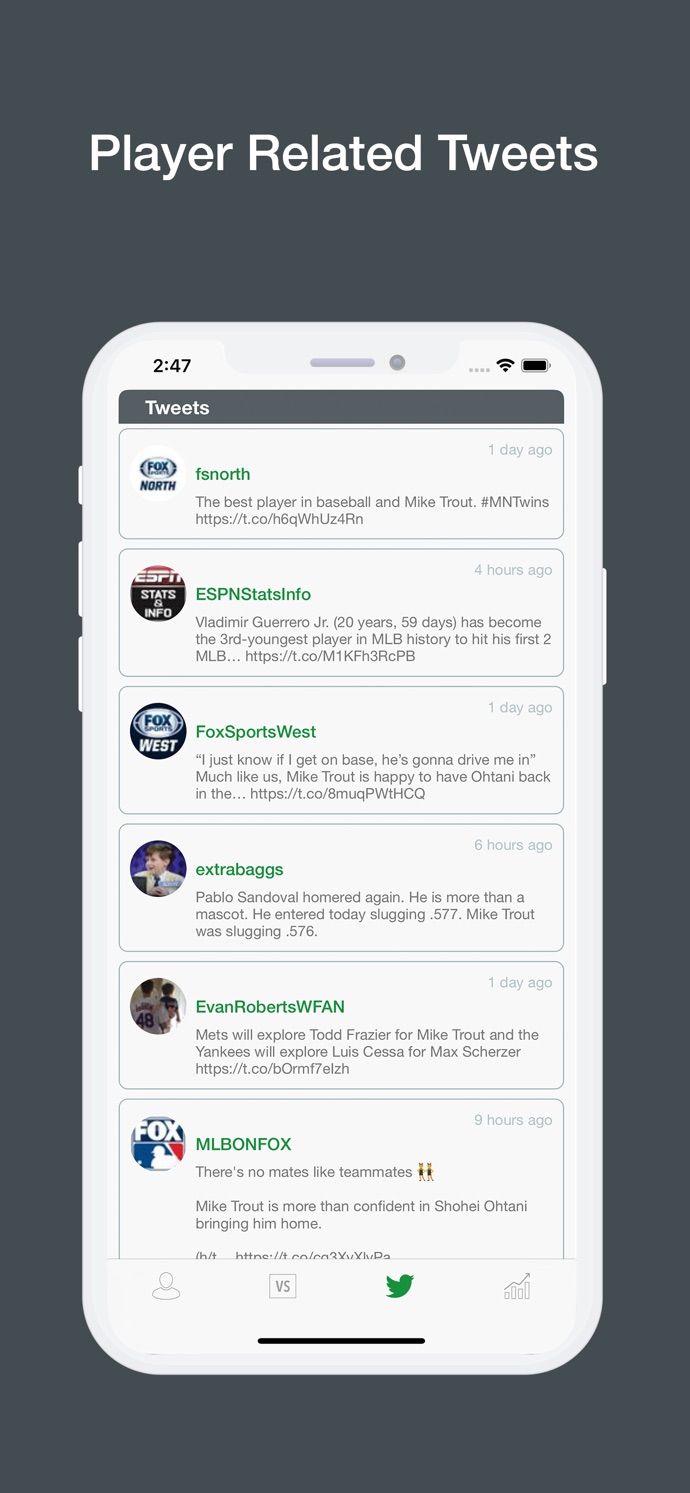
Task: Open the Mets Todd Frazier tweet text
Action: (x=367, y=1051)
